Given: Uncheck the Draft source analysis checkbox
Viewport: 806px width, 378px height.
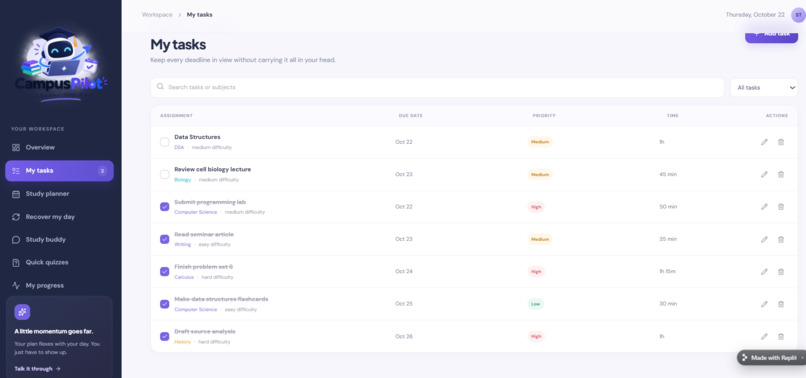Looking at the screenshot, I should click(x=164, y=336).
